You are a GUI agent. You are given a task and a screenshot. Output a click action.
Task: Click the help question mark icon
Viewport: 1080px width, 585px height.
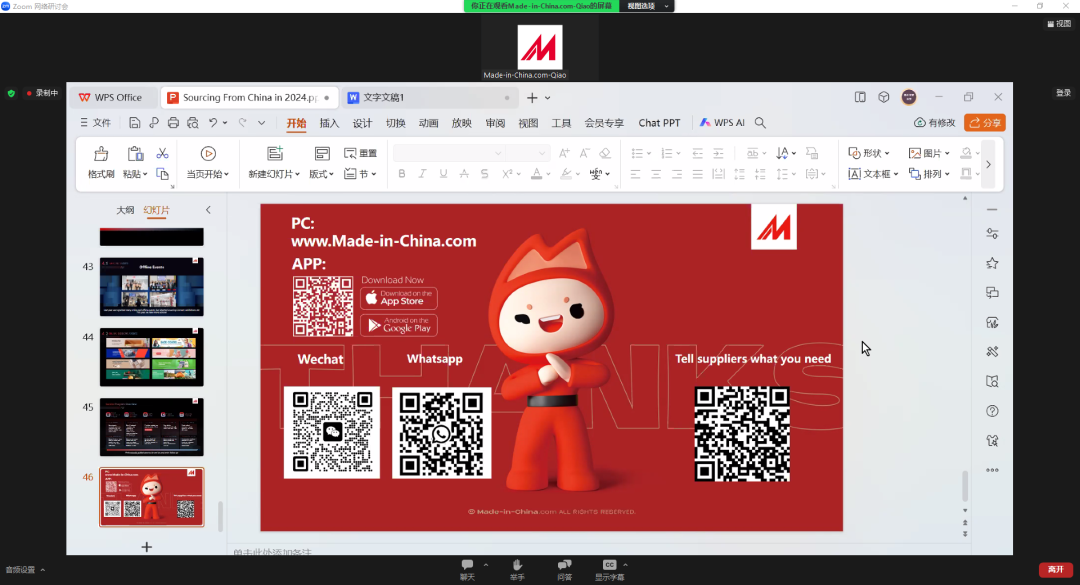992,411
